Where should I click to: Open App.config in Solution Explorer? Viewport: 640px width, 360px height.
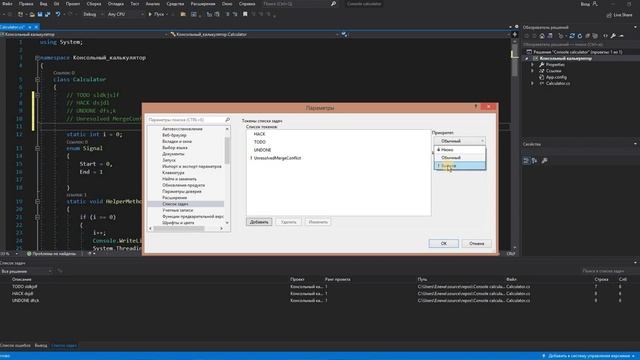coord(556,77)
